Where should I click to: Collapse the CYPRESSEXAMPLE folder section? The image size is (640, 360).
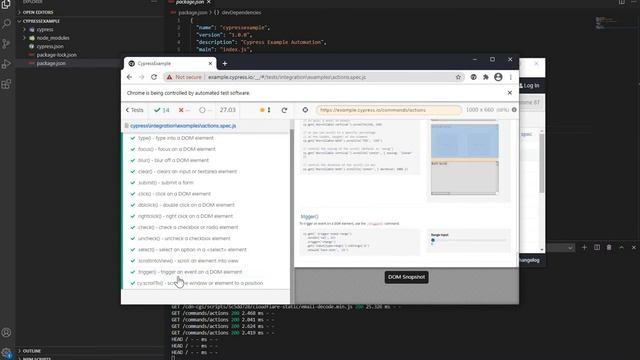41,21
